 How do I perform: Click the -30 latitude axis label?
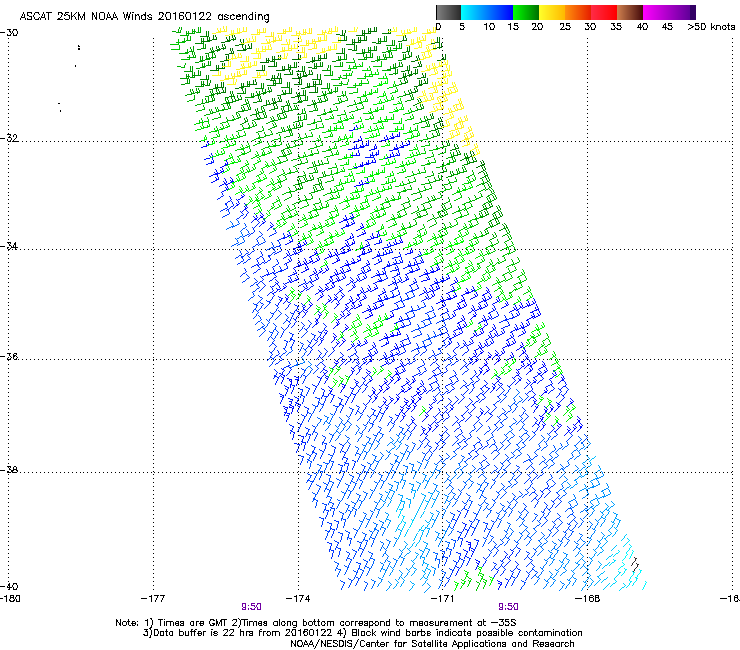[9, 32]
